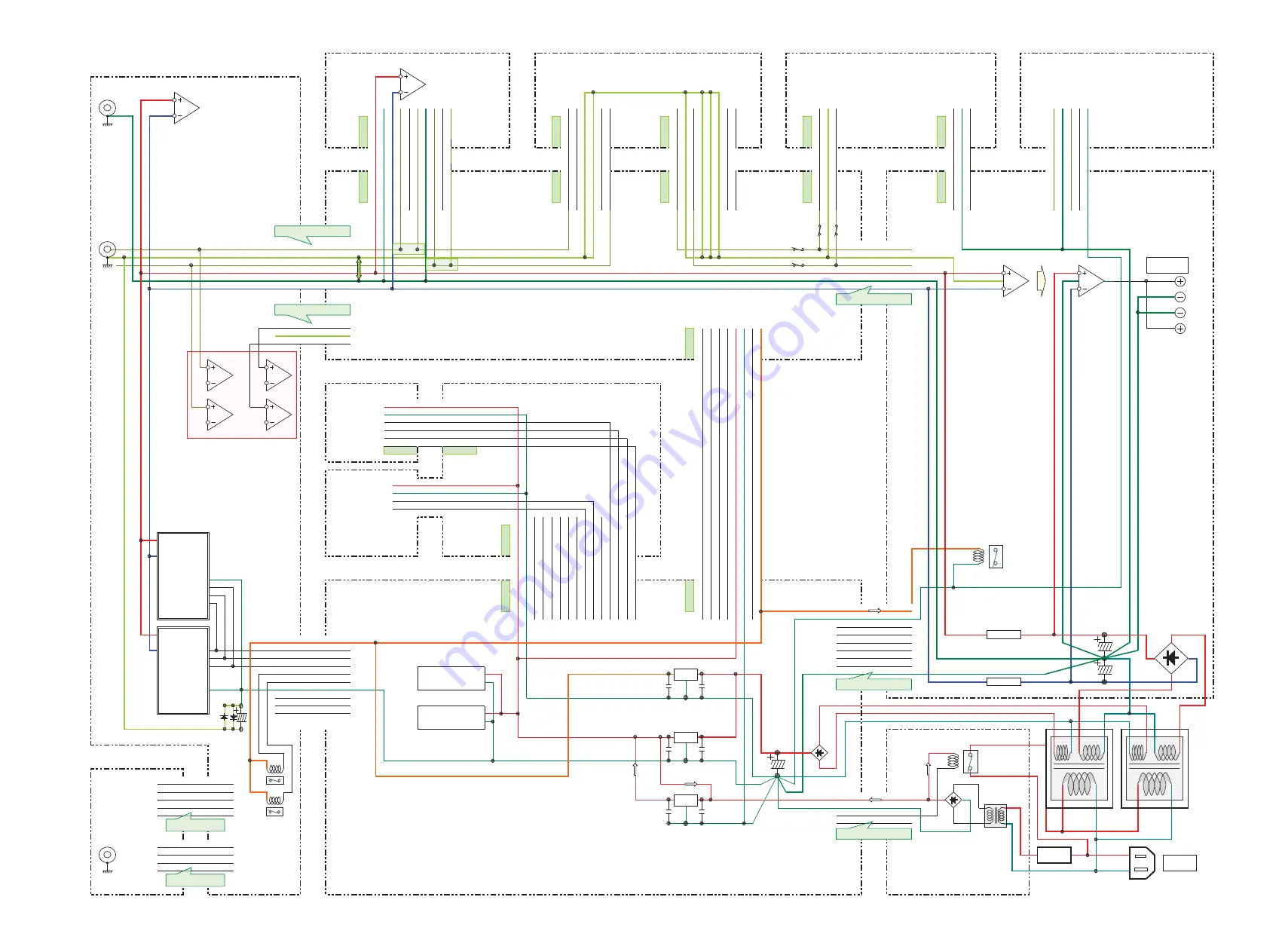Screen dimensions: 1282x952
Task: Select the lower green flow arrow above the quad op-amp box
Action: (x=312, y=313)
